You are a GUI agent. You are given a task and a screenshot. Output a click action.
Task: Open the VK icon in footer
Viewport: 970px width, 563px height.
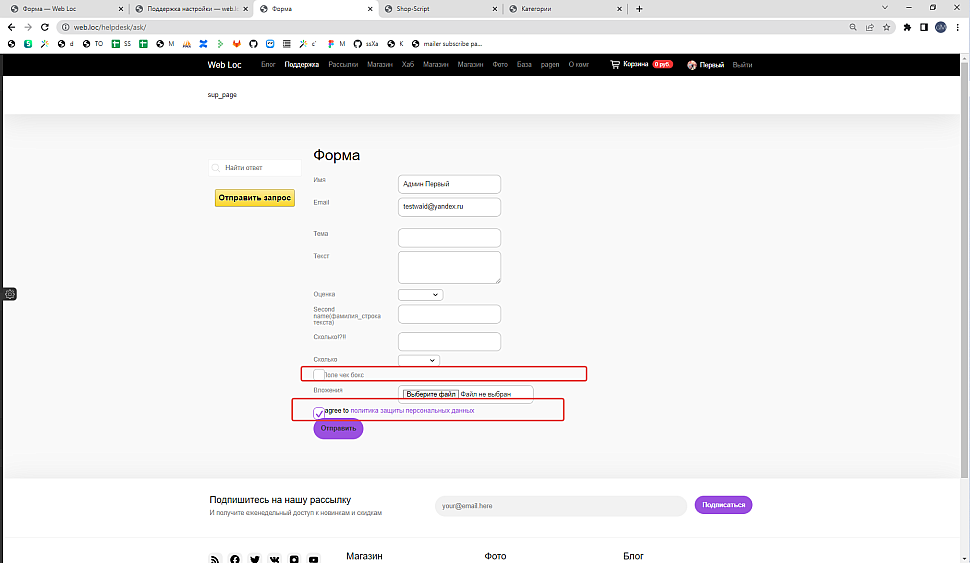pos(274,560)
